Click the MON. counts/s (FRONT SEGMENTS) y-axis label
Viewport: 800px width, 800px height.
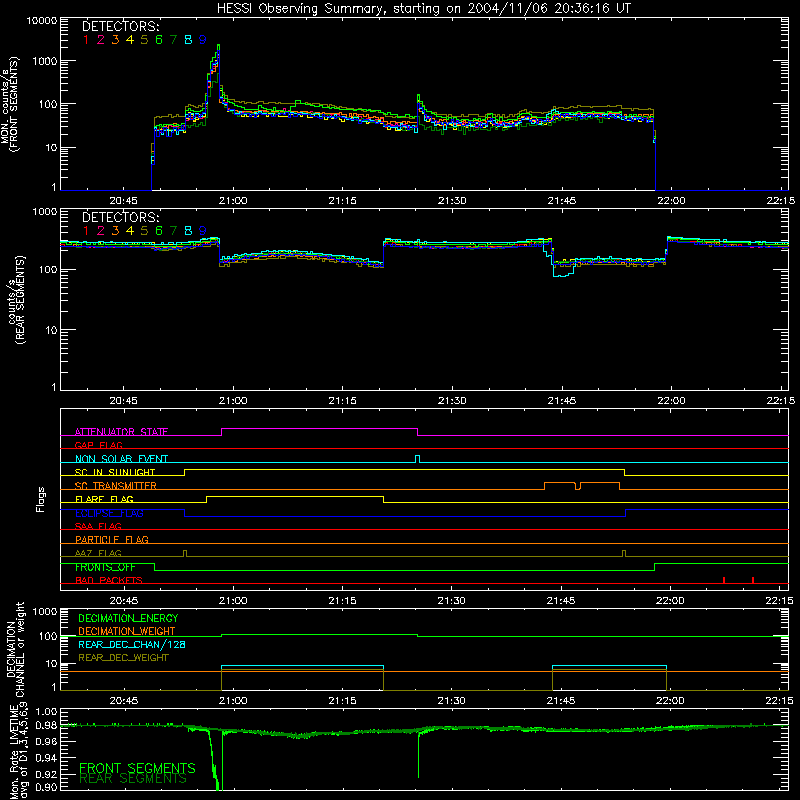pyautogui.click(x=10, y=104)
